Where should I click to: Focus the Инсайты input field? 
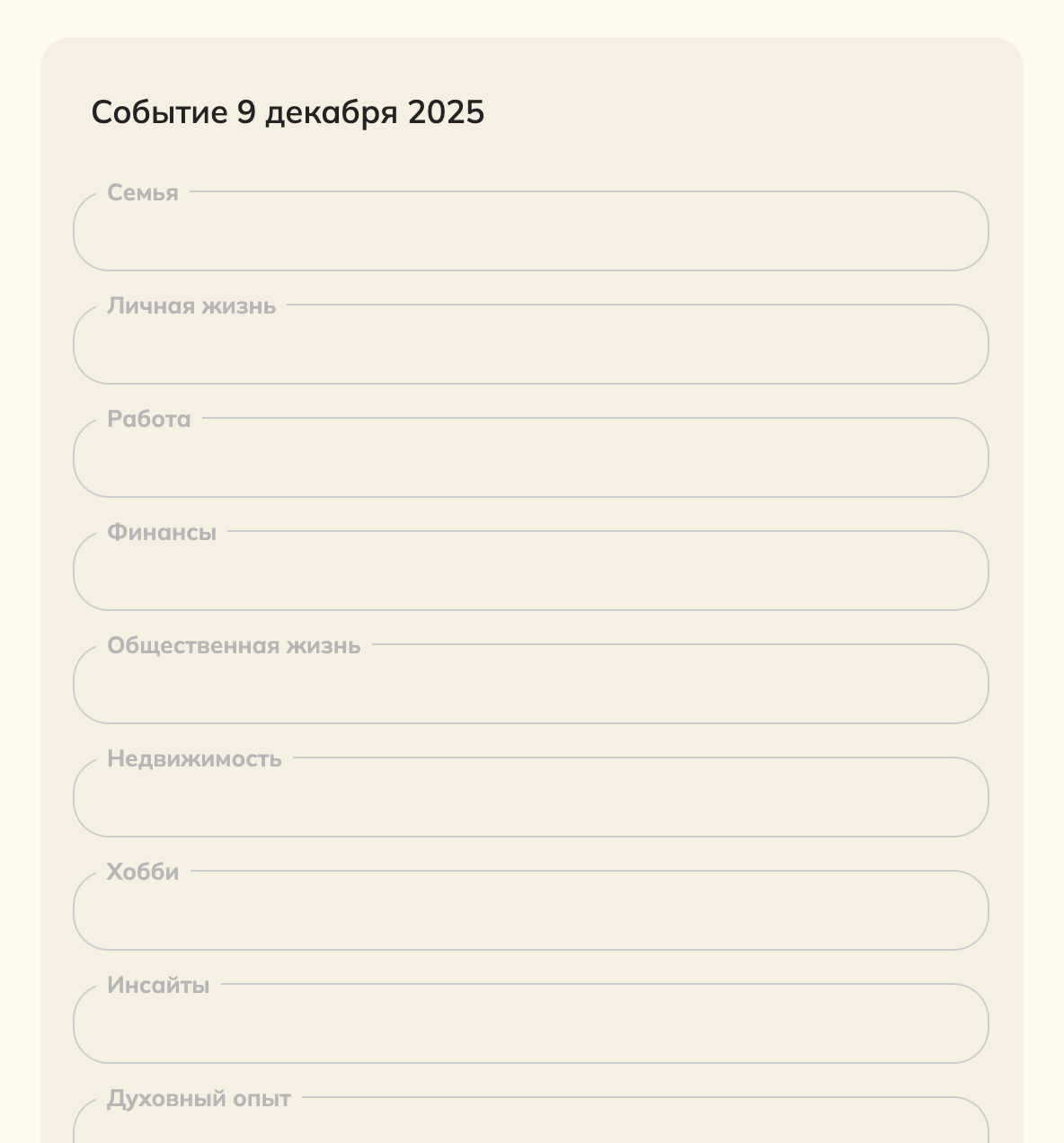click(530, 1025)
